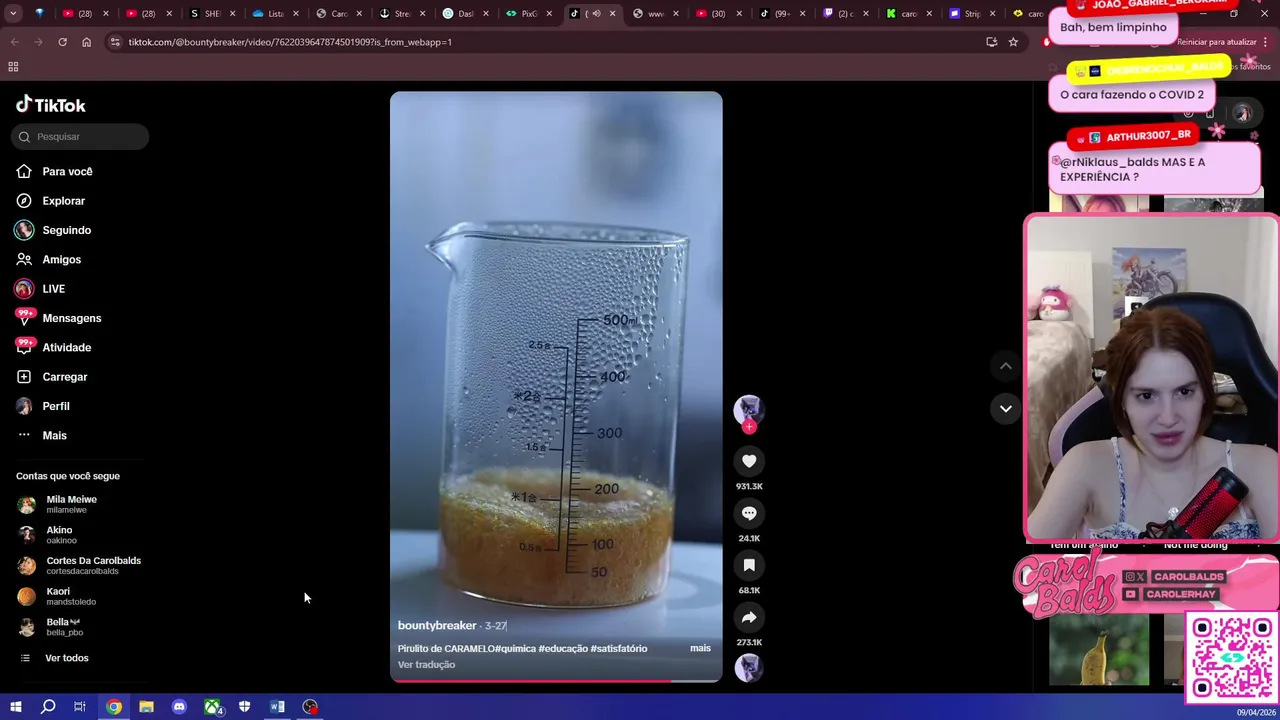Like the video with the heart icon

[749, 461]
